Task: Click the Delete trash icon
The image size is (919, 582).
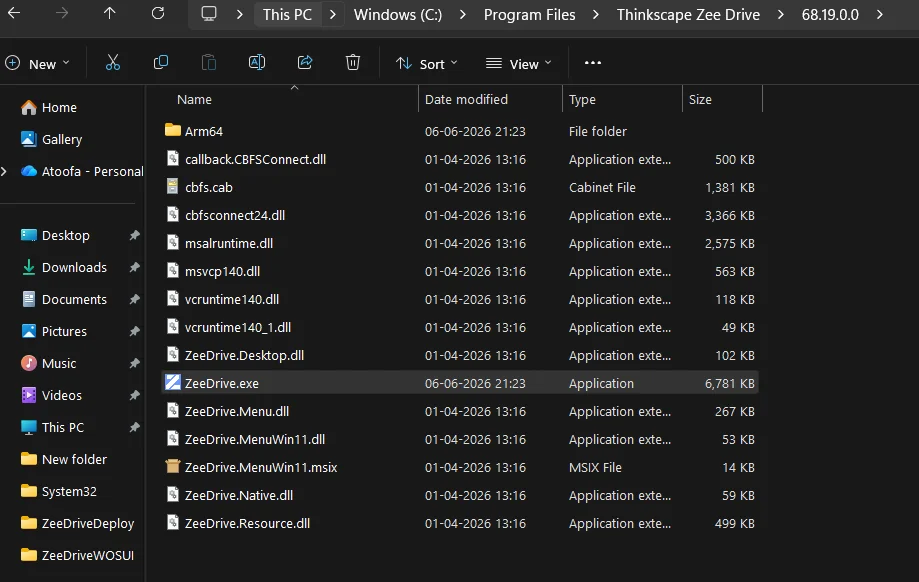Action: (353, 63)
